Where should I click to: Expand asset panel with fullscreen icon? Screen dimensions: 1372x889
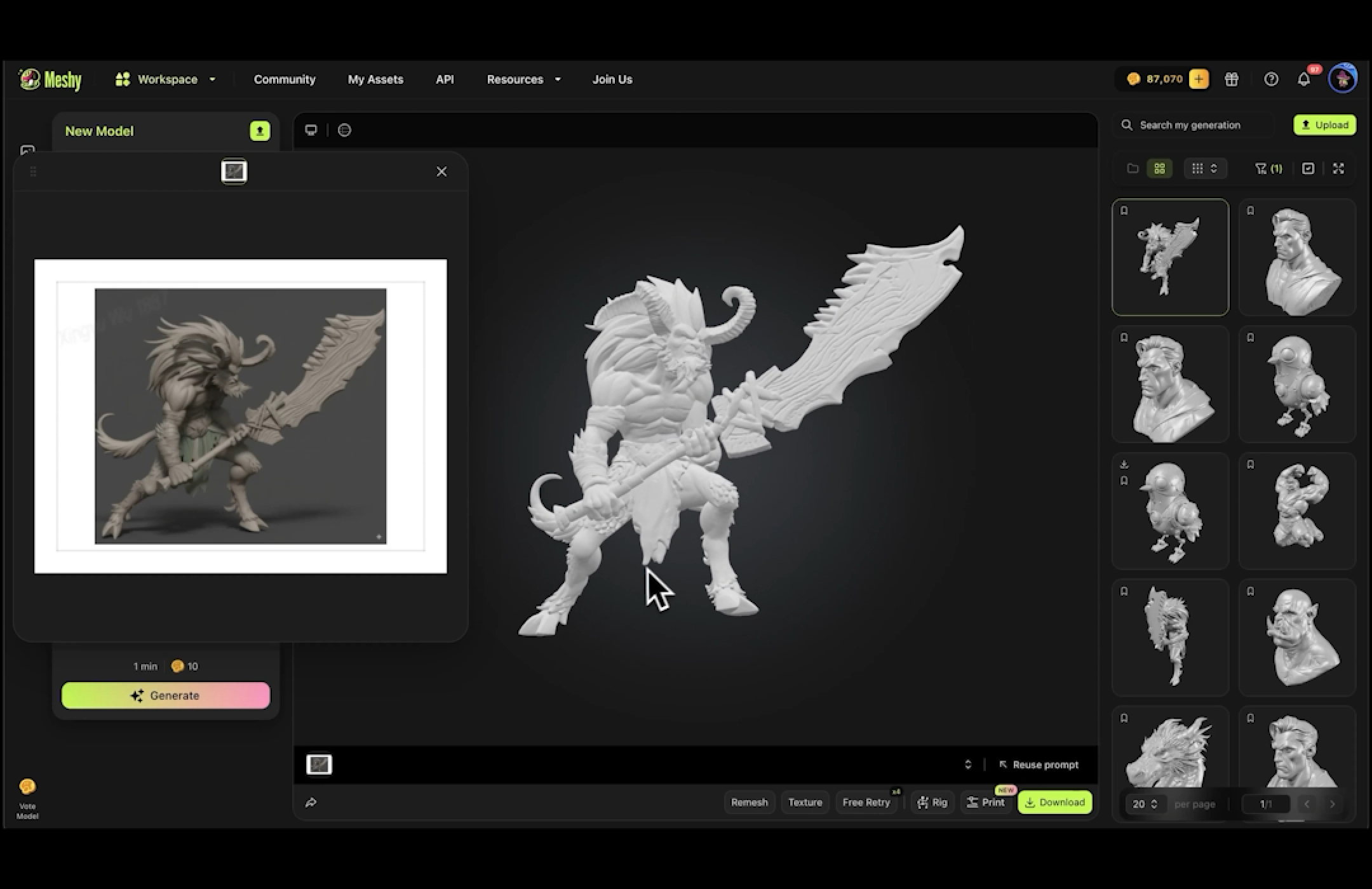click(1338, 168)
